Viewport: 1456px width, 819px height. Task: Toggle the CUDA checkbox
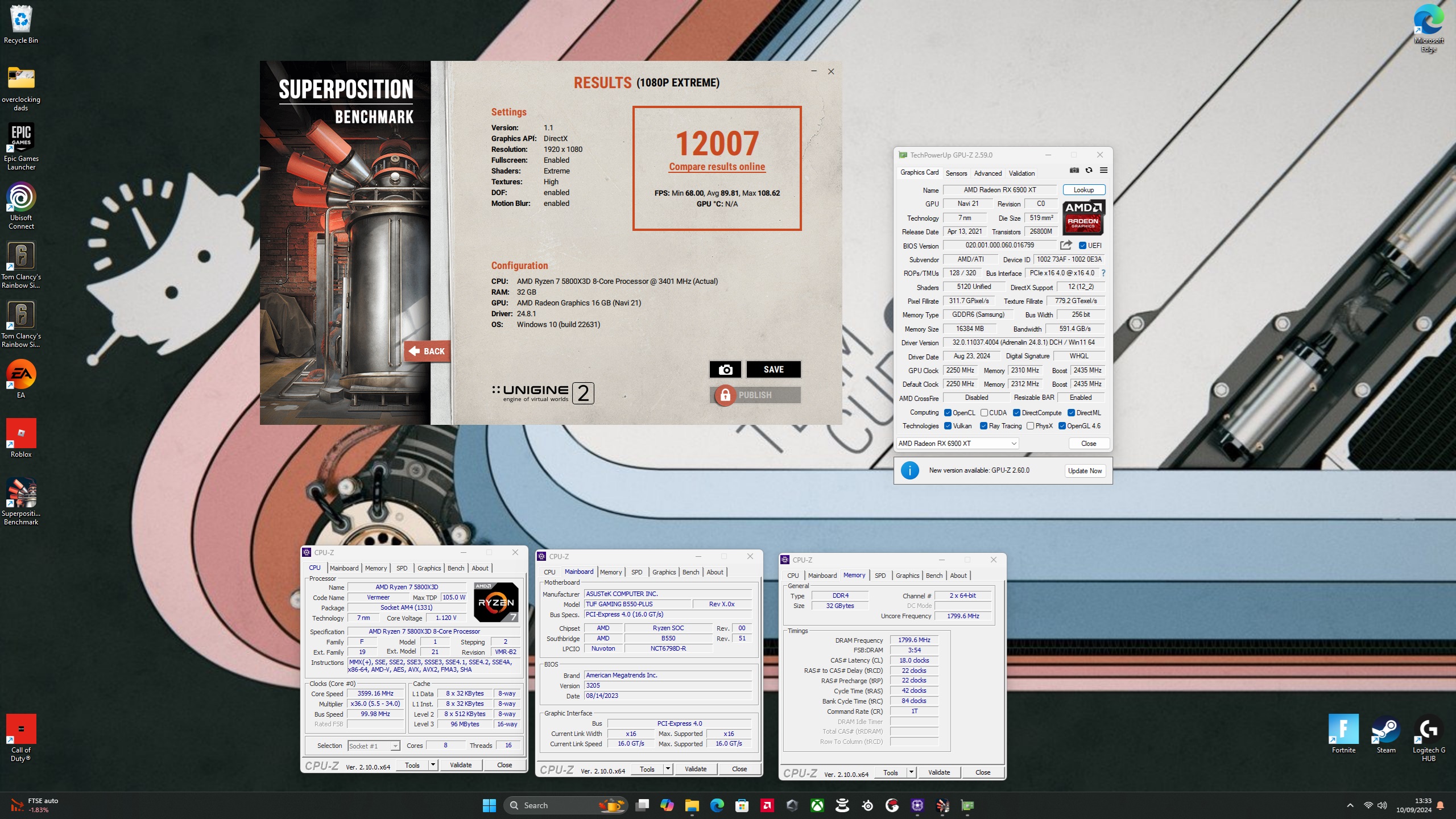click(984, 413)
